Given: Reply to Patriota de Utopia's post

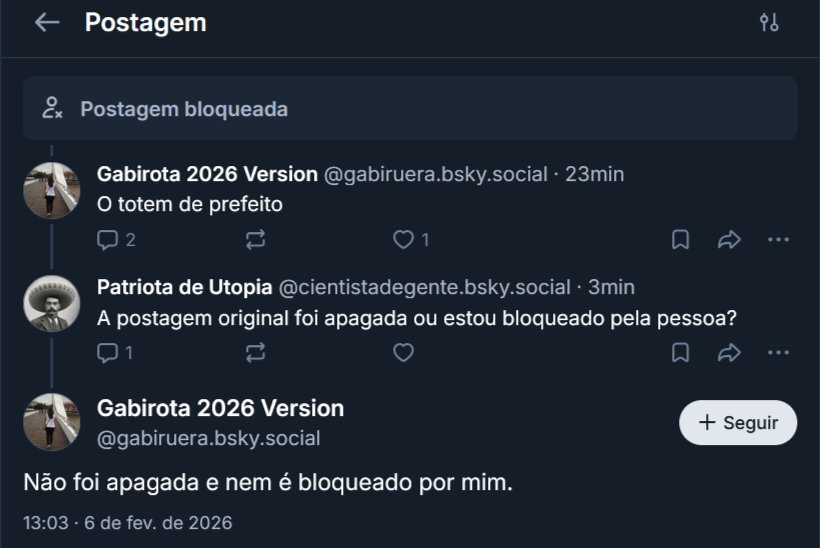Looking at the screenshot, I should pyautogui.click(x=108, y=352).
